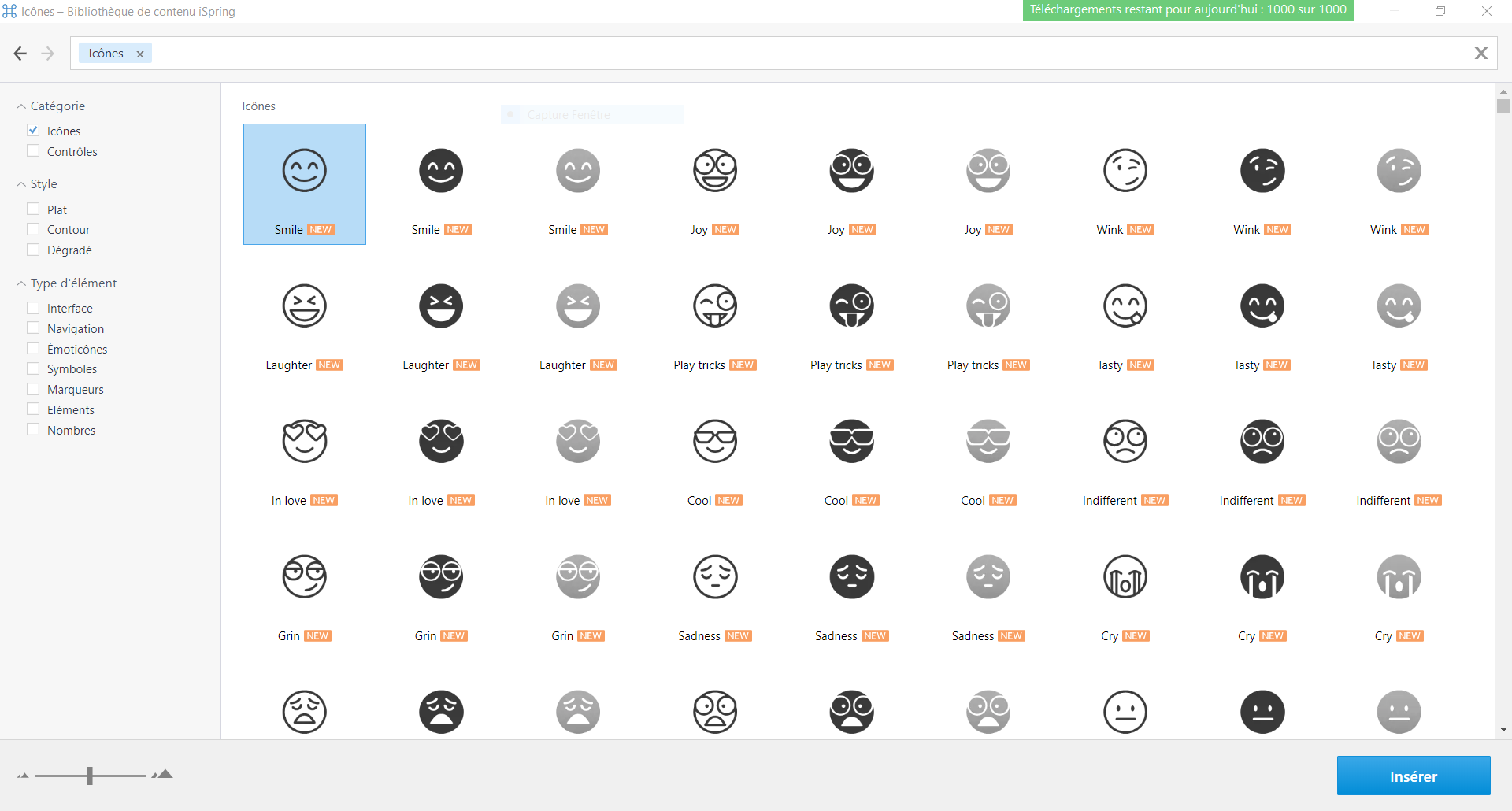The image size is (1512, 811).
Task: Go back with the left arrow
Action: (x=20, y=54)
